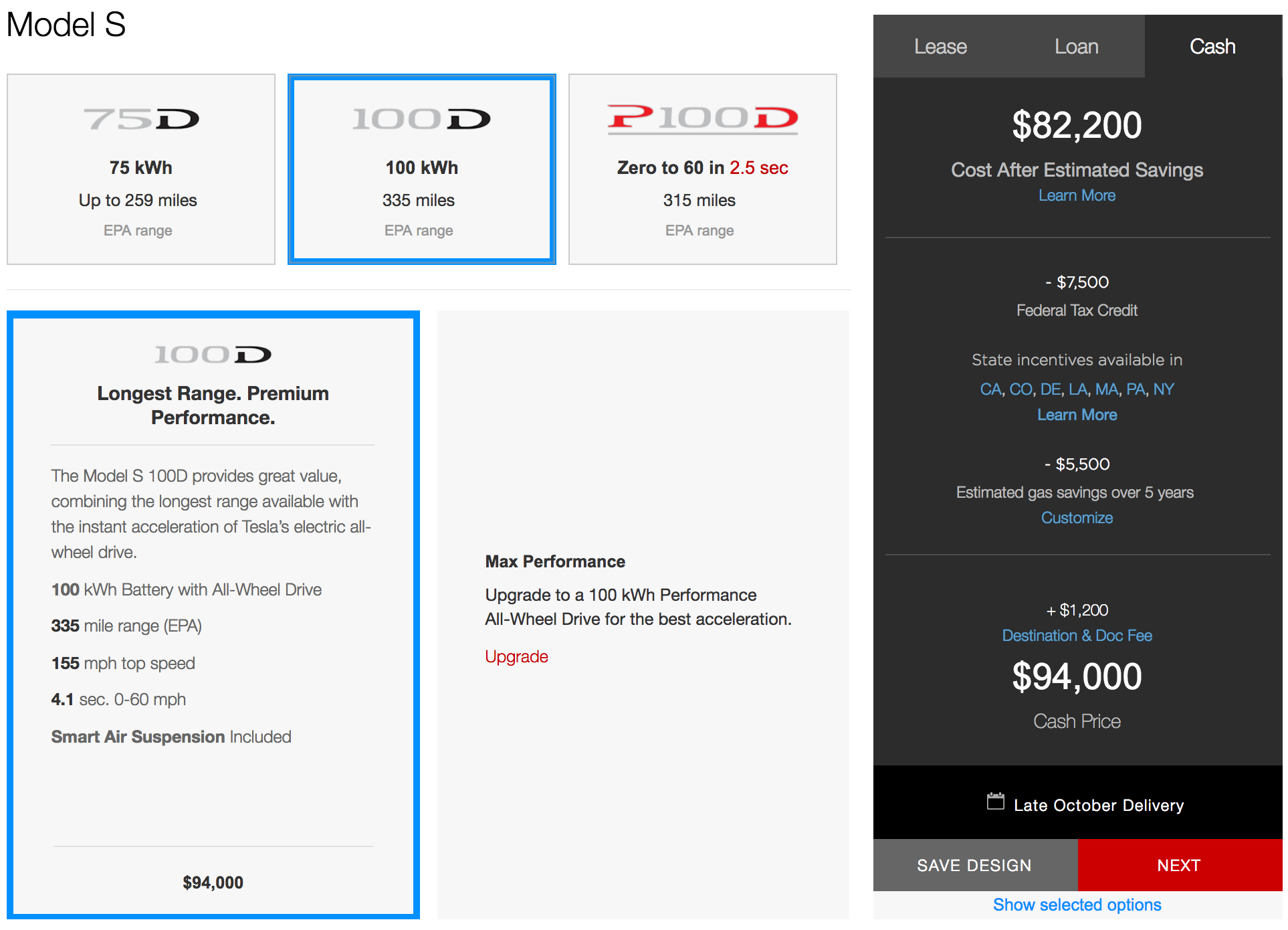This screenshot has height=930, width=1288.
Task: Click the red P100D logo badge
Action: 702,118
